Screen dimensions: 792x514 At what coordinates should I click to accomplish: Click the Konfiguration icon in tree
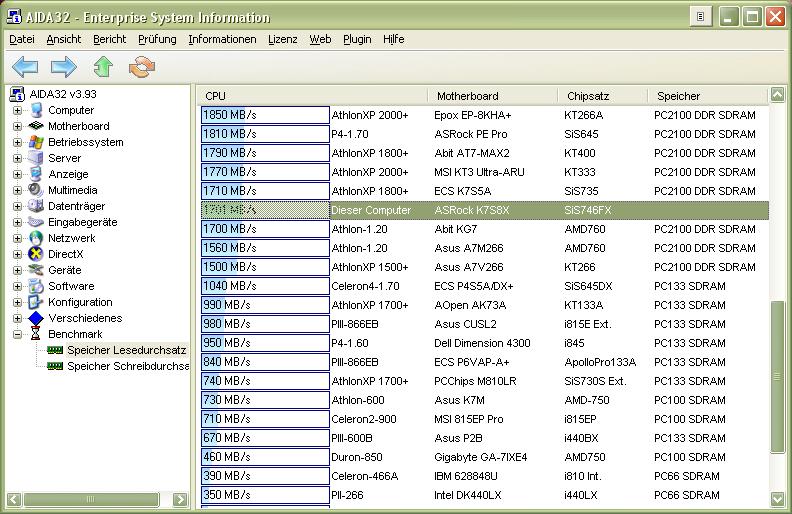point(36,302)
